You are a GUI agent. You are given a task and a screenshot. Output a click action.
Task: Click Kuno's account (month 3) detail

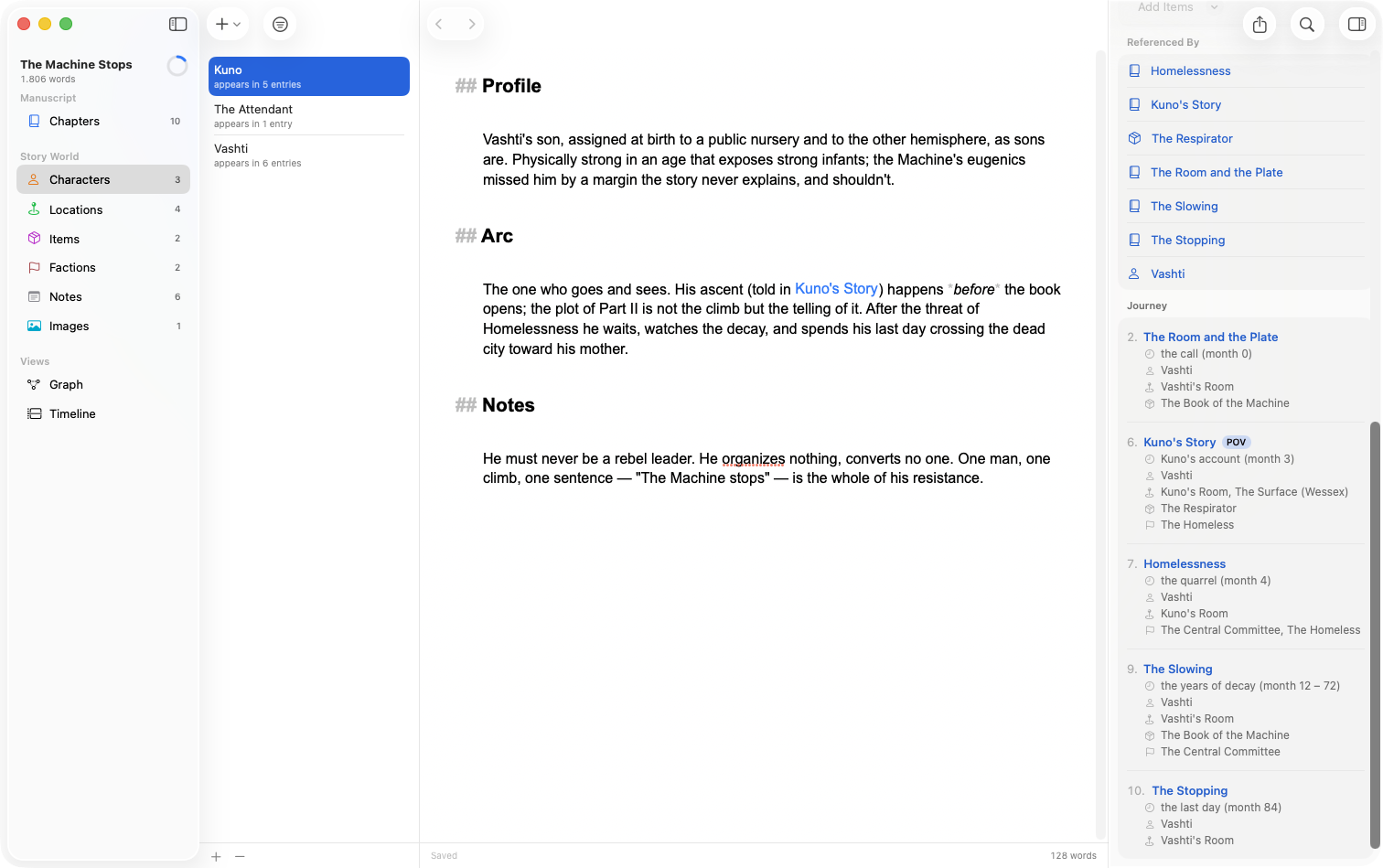pyautogui.click(x=1227, y=459)
